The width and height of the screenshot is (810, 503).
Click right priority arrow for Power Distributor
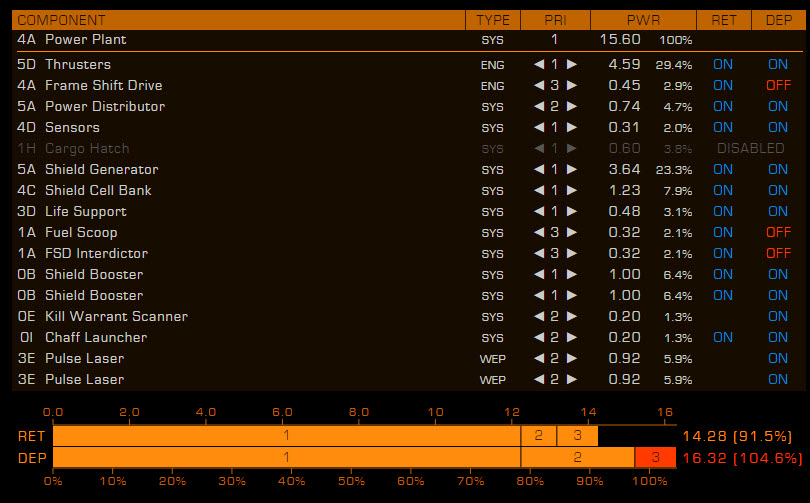pyautogui.click(x=571, y=106)
